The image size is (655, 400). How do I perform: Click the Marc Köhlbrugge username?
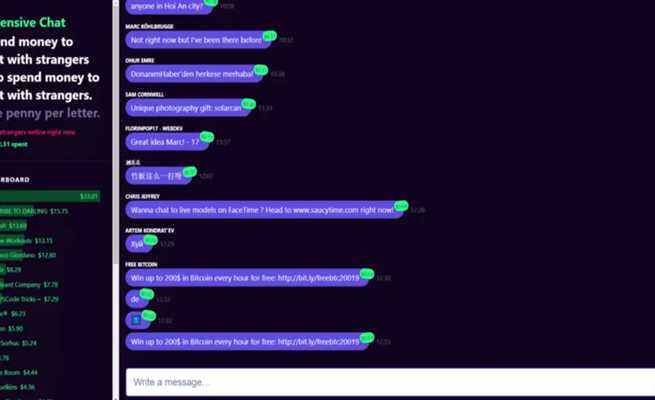149,26
